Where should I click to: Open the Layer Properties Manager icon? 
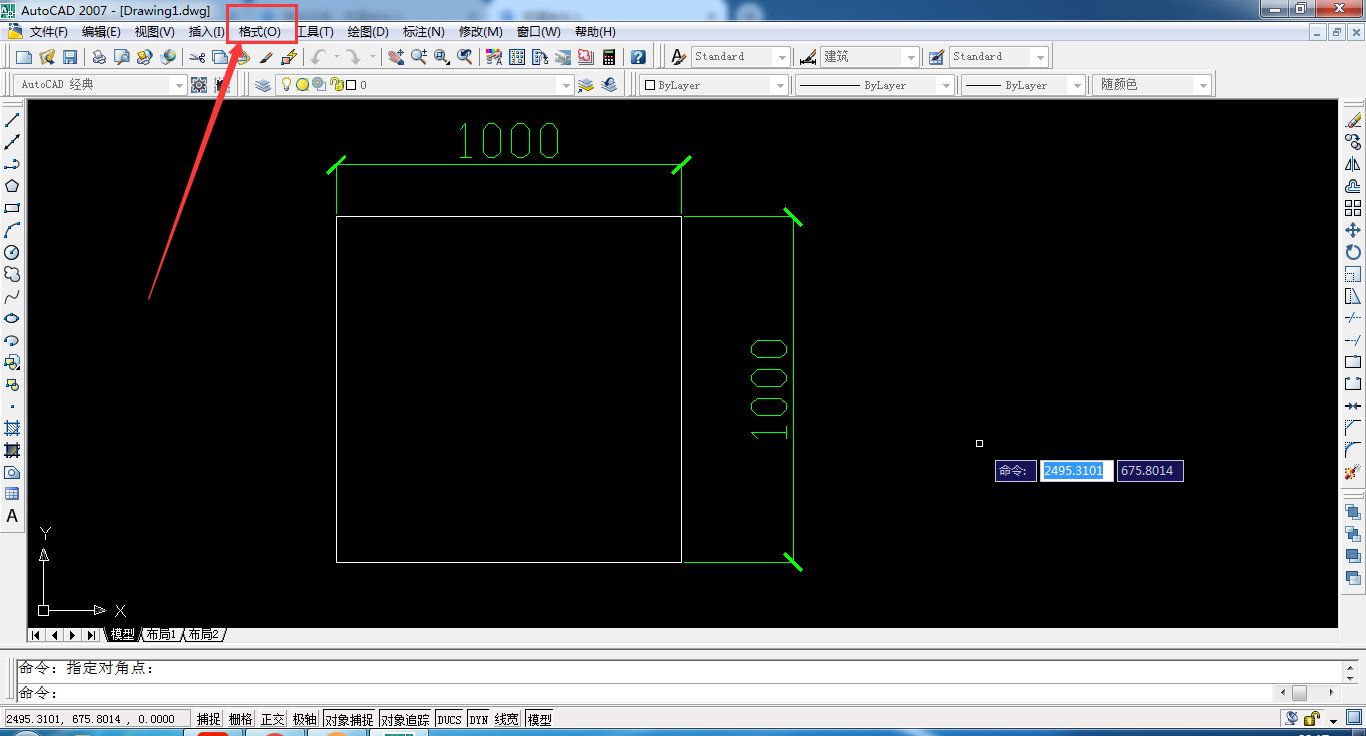(262, 85)
